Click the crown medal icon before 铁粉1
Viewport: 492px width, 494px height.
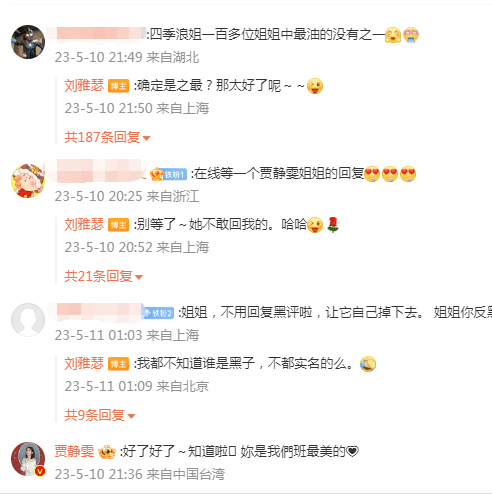coord(157,174)
